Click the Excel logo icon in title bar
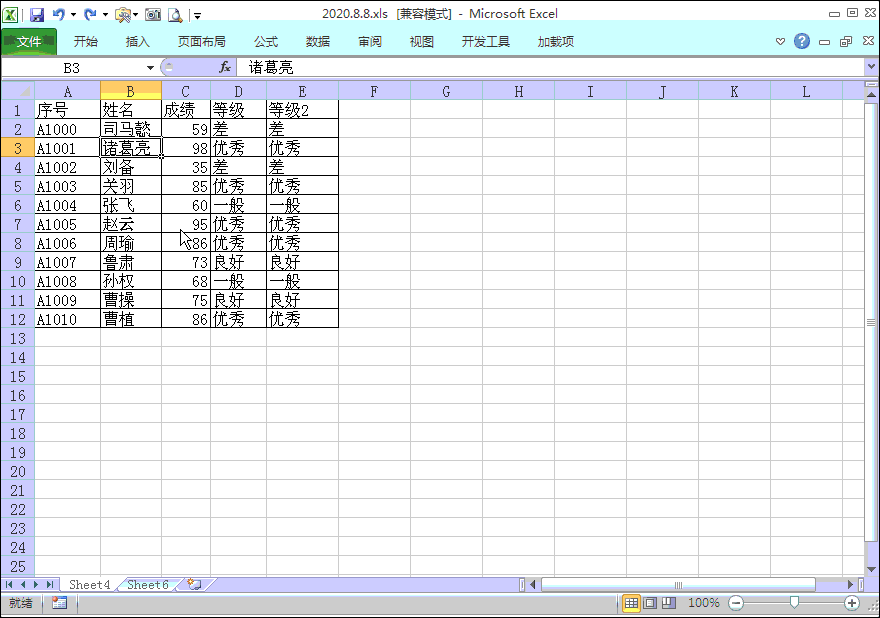This screenshot has height=618, width=880. coord(10,15)
